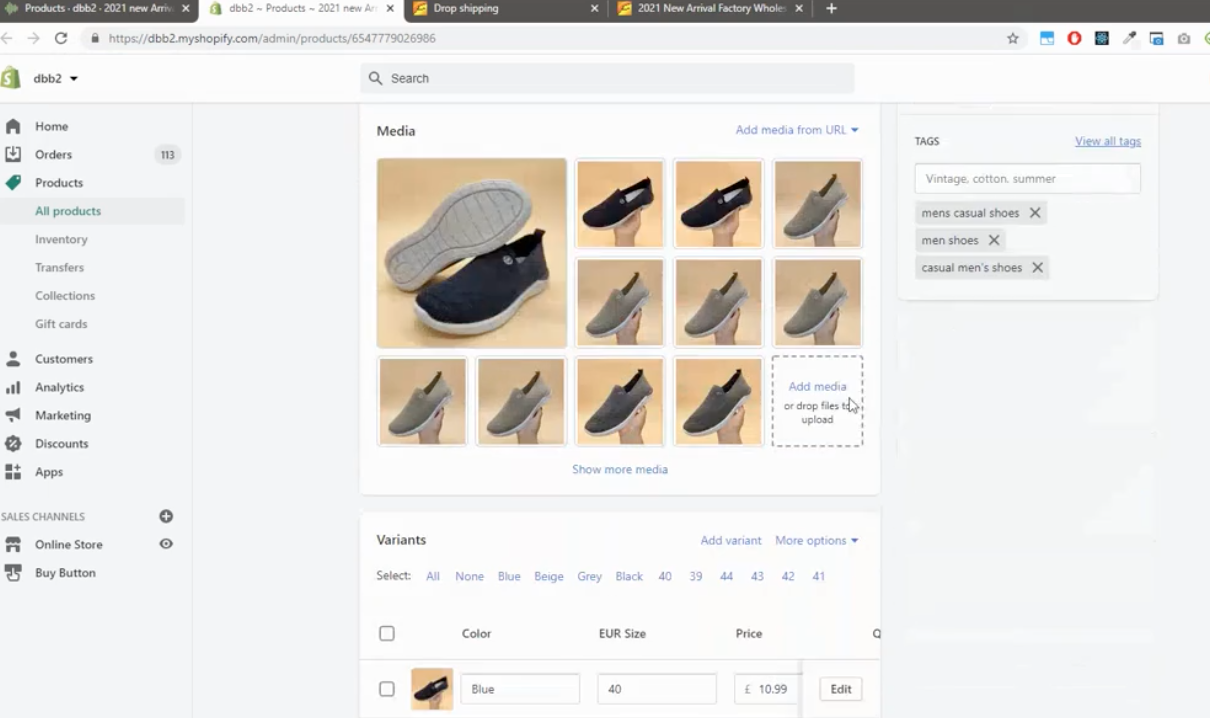Click Show more media link

click(619, 469)
